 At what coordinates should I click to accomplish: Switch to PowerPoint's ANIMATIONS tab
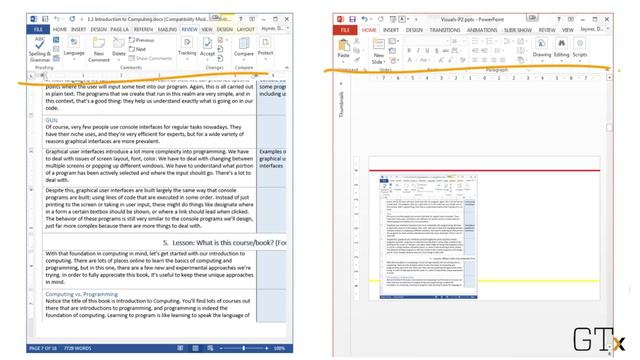[x=482, y=30]
